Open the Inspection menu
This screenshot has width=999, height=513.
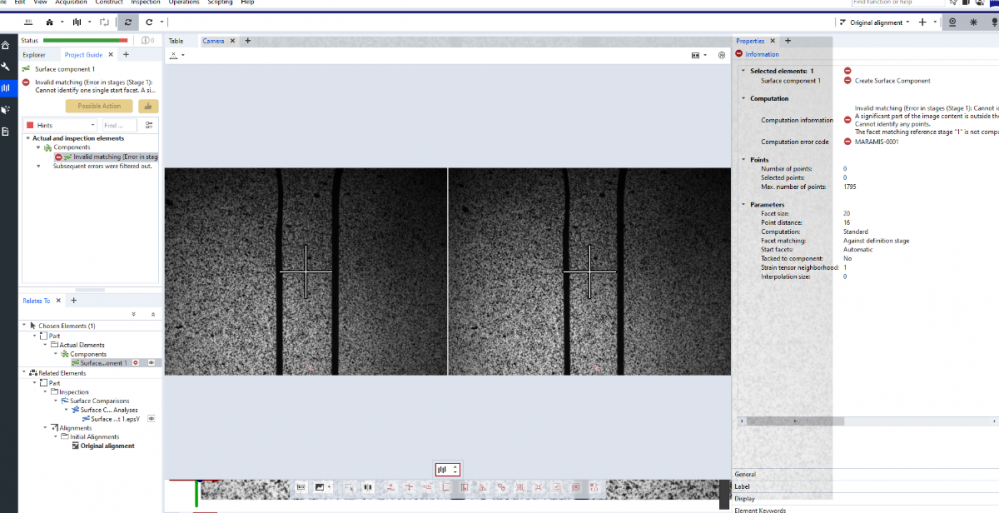(x=146, y=3)
